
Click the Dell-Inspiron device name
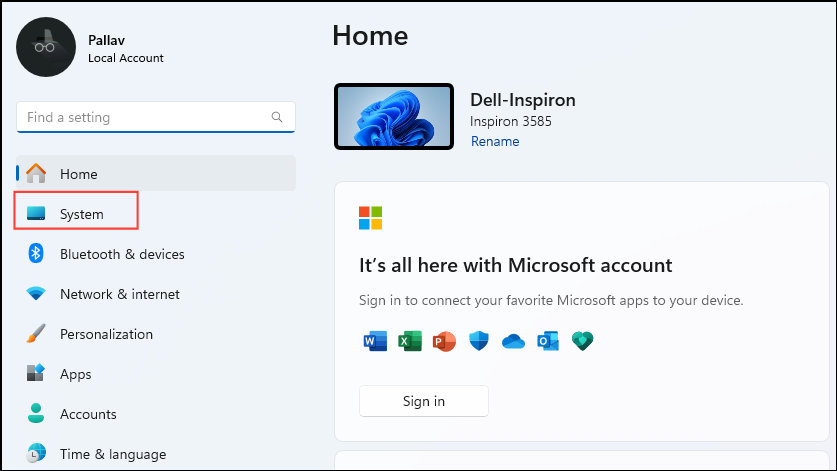523,100
